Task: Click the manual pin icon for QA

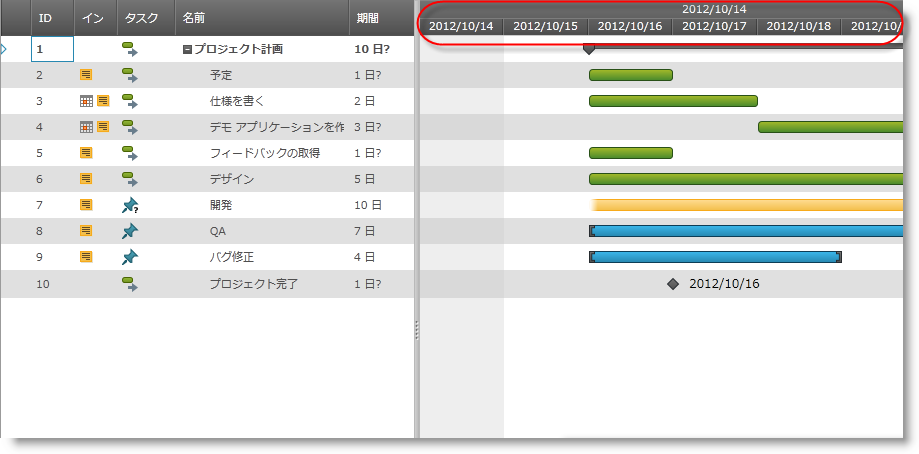Action: point(130,231)
